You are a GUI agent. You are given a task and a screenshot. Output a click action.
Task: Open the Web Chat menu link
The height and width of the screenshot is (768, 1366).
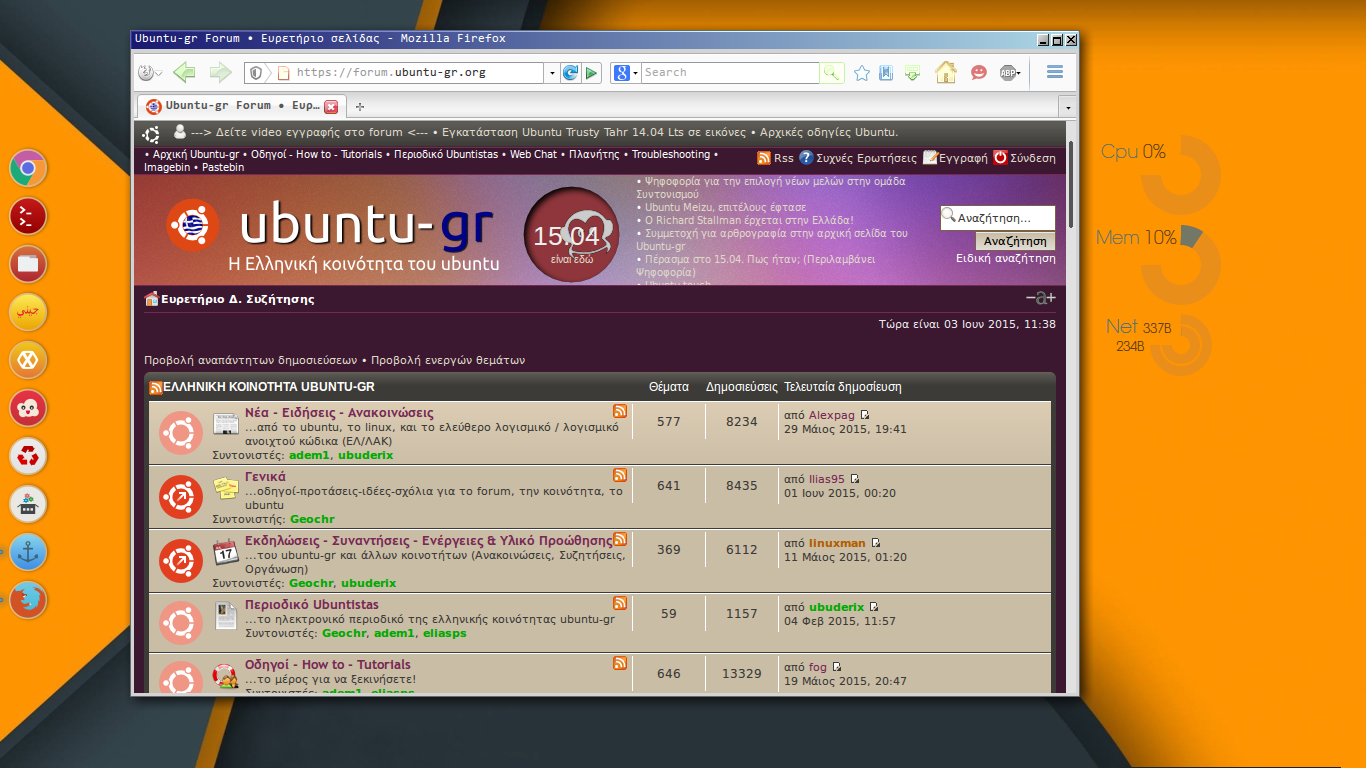tap(533, 155)
